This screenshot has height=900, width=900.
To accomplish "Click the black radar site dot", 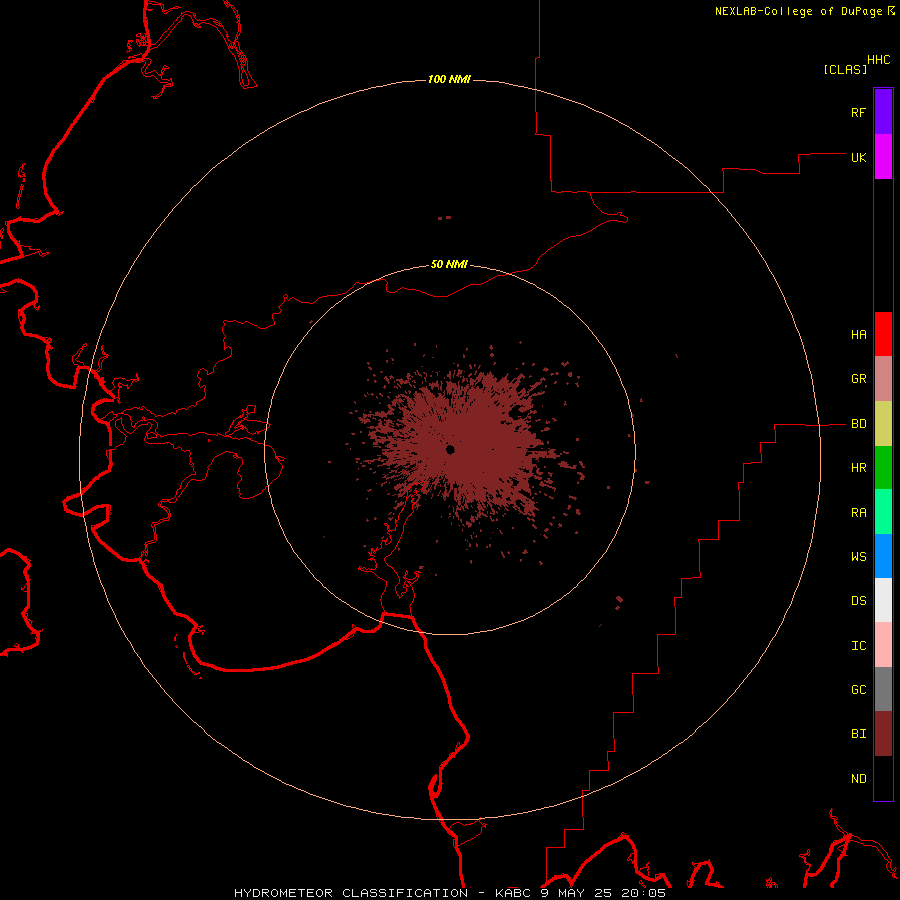I will click(x=451, y=449).
